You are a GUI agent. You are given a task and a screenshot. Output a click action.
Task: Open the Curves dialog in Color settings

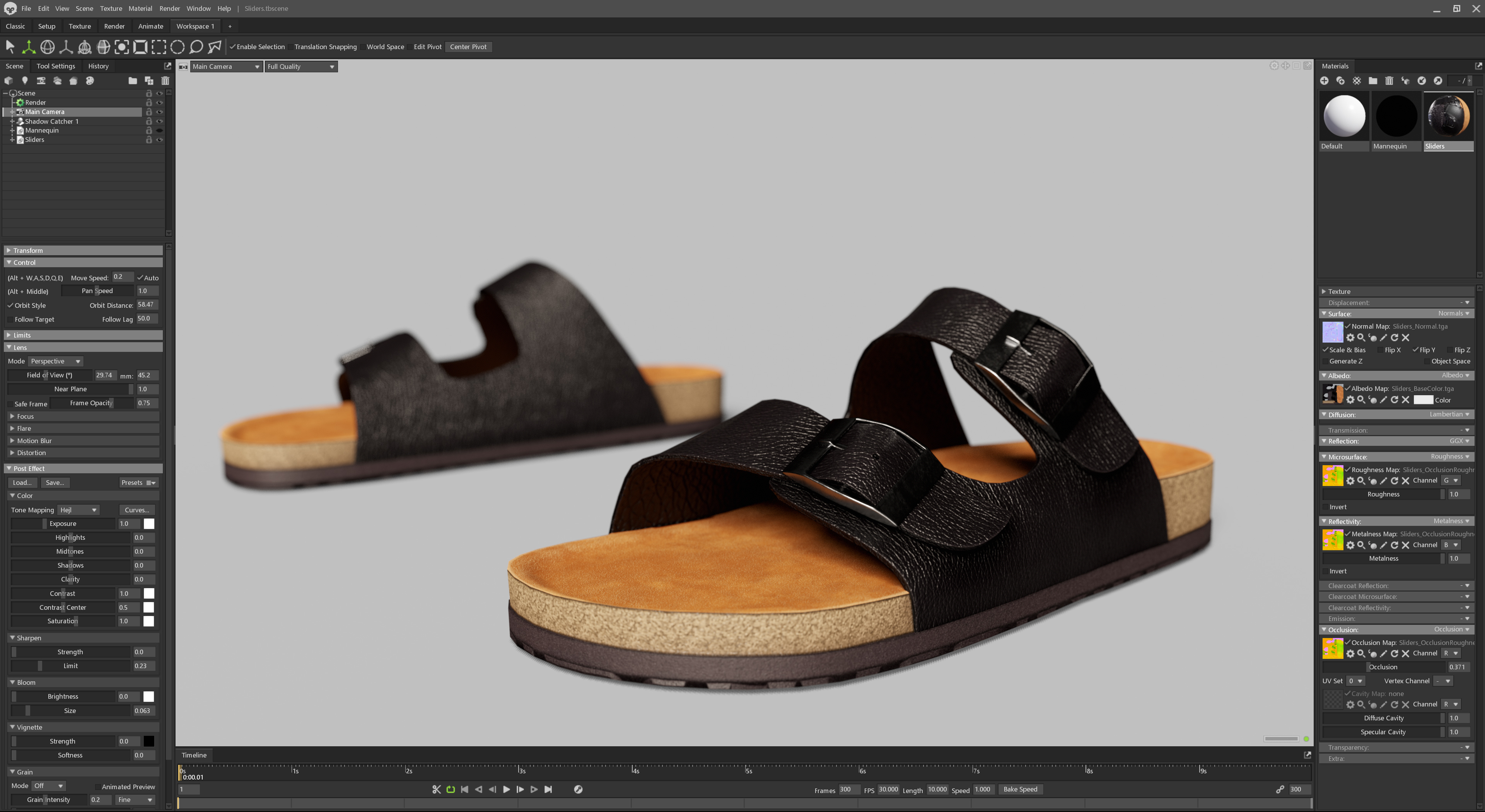pos(137,510)
